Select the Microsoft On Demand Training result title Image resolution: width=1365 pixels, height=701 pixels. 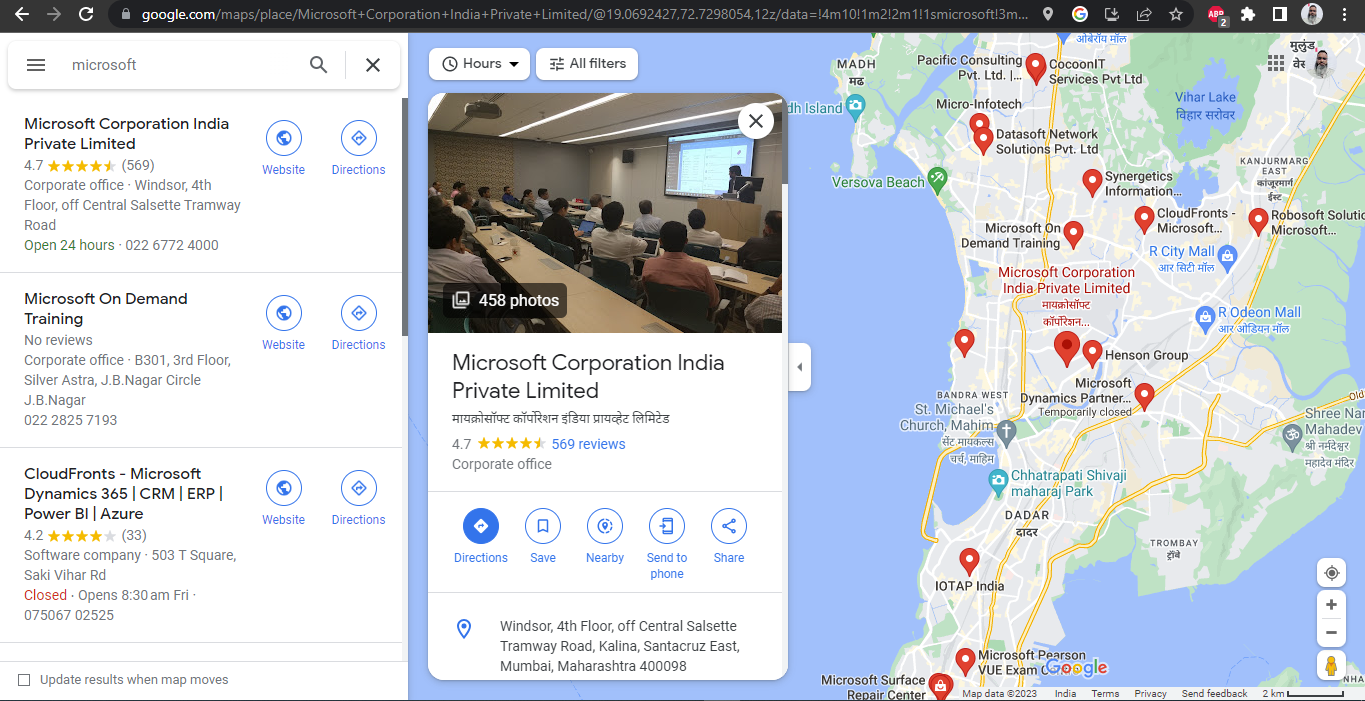(x=106, y=309)
